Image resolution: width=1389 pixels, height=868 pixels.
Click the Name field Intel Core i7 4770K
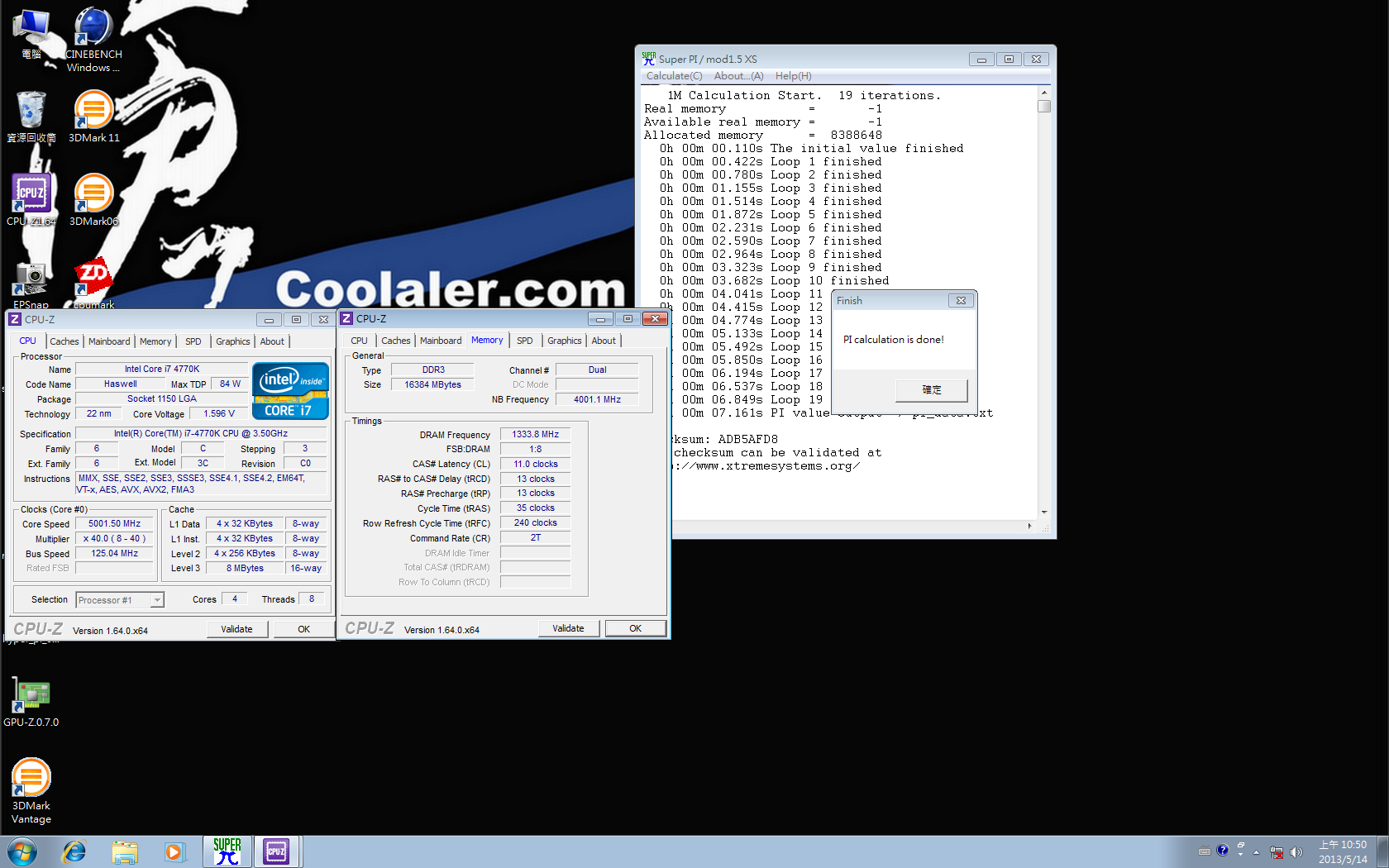tap(161, 370)
